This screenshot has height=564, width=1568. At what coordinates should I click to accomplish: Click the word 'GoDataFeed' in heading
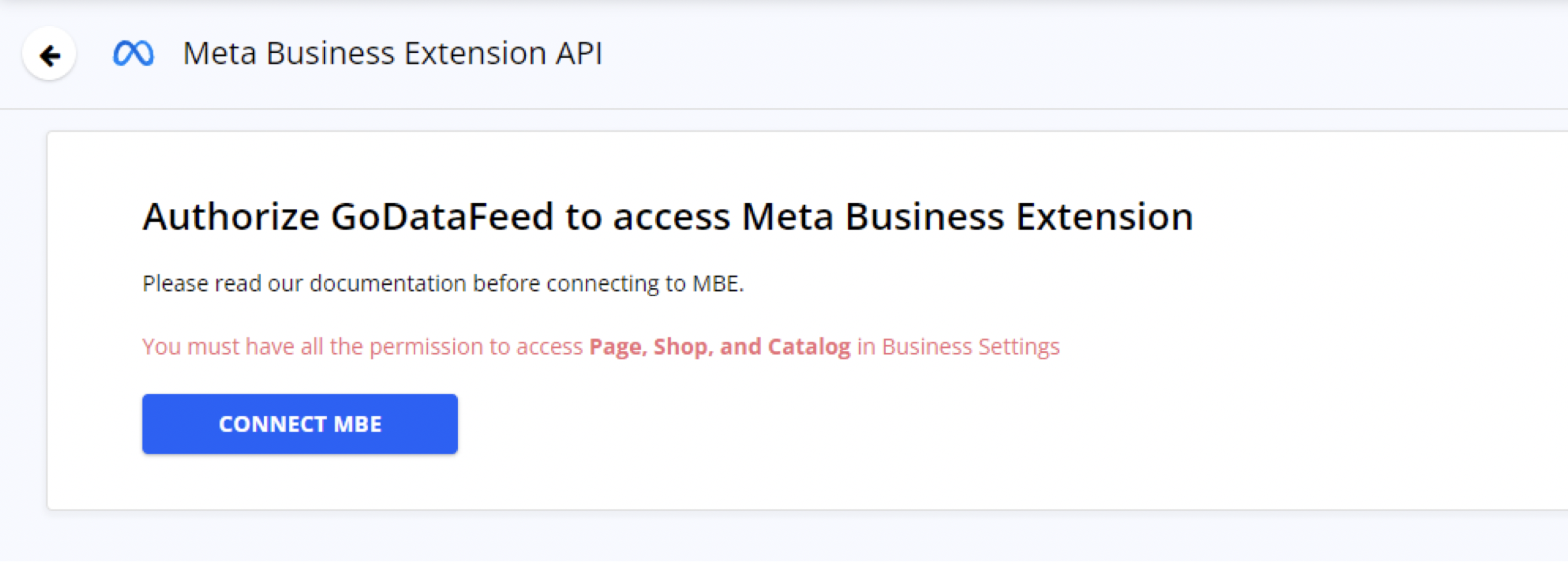(442, 217)
